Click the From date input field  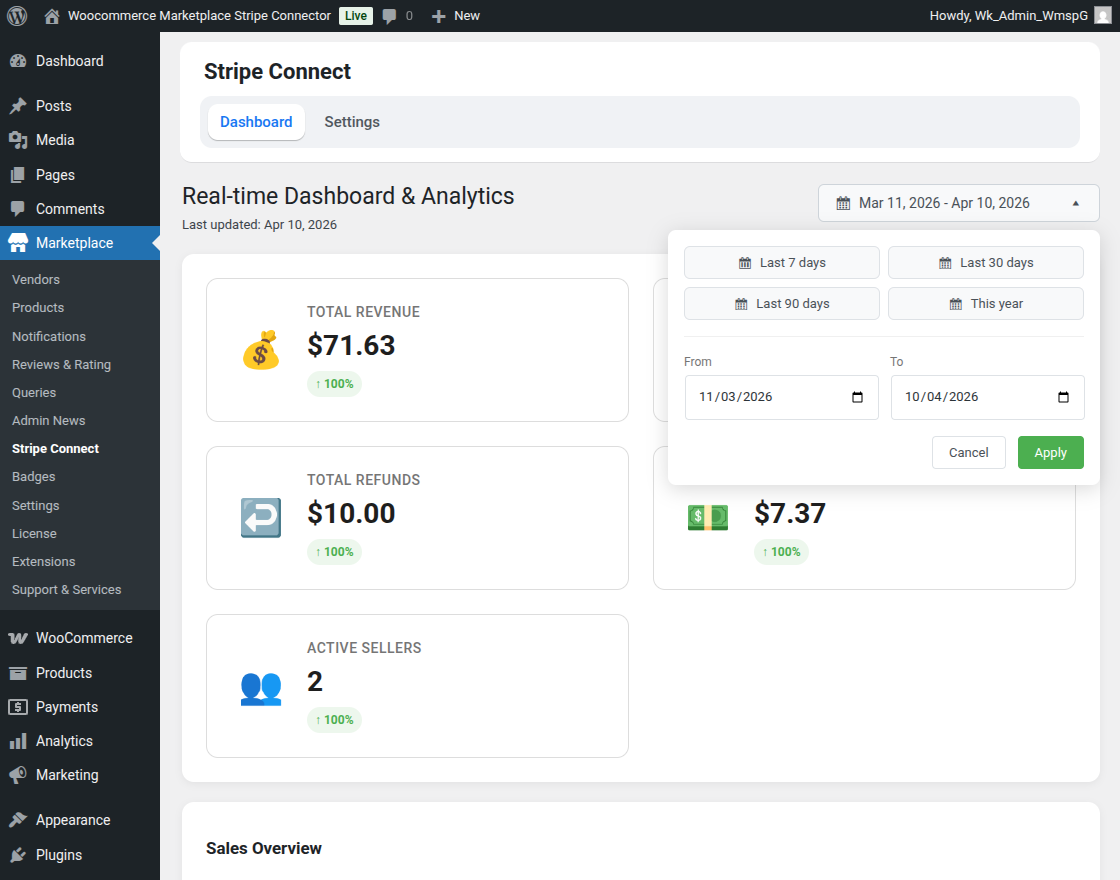click(760, 397)
